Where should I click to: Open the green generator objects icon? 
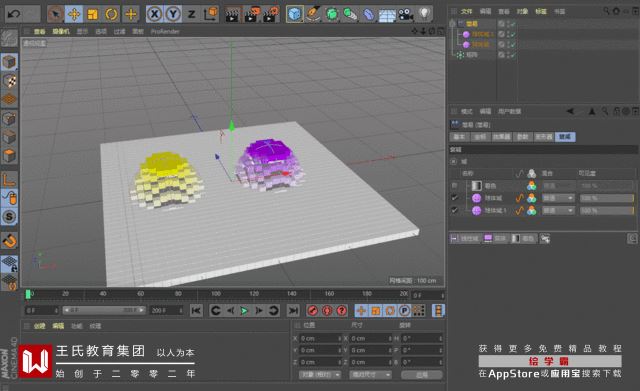click(x=332, y=14)
